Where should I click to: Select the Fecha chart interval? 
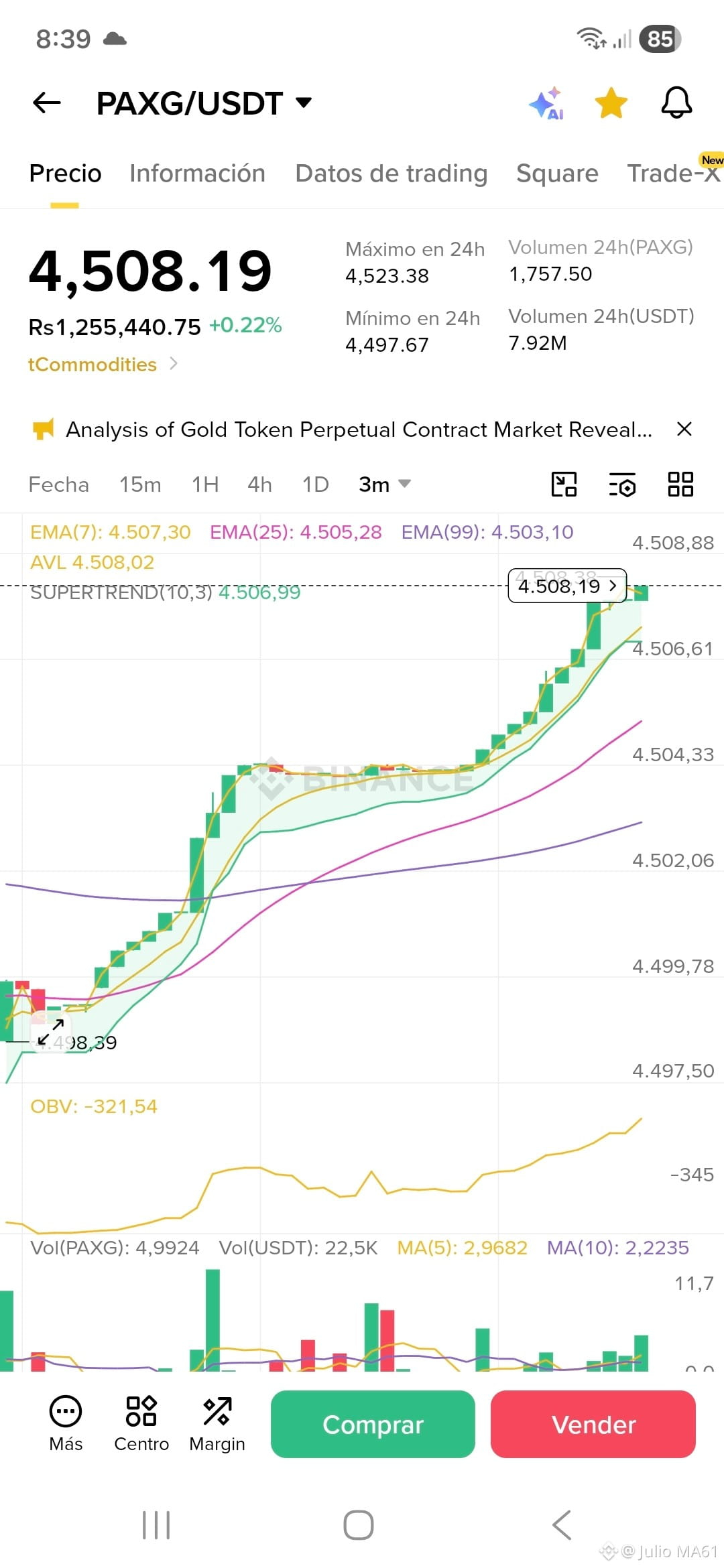pos(59,484)
